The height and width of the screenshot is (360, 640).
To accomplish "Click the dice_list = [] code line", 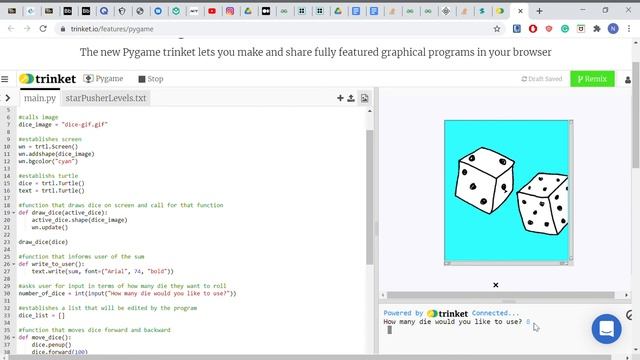I will tap(42, 316).
